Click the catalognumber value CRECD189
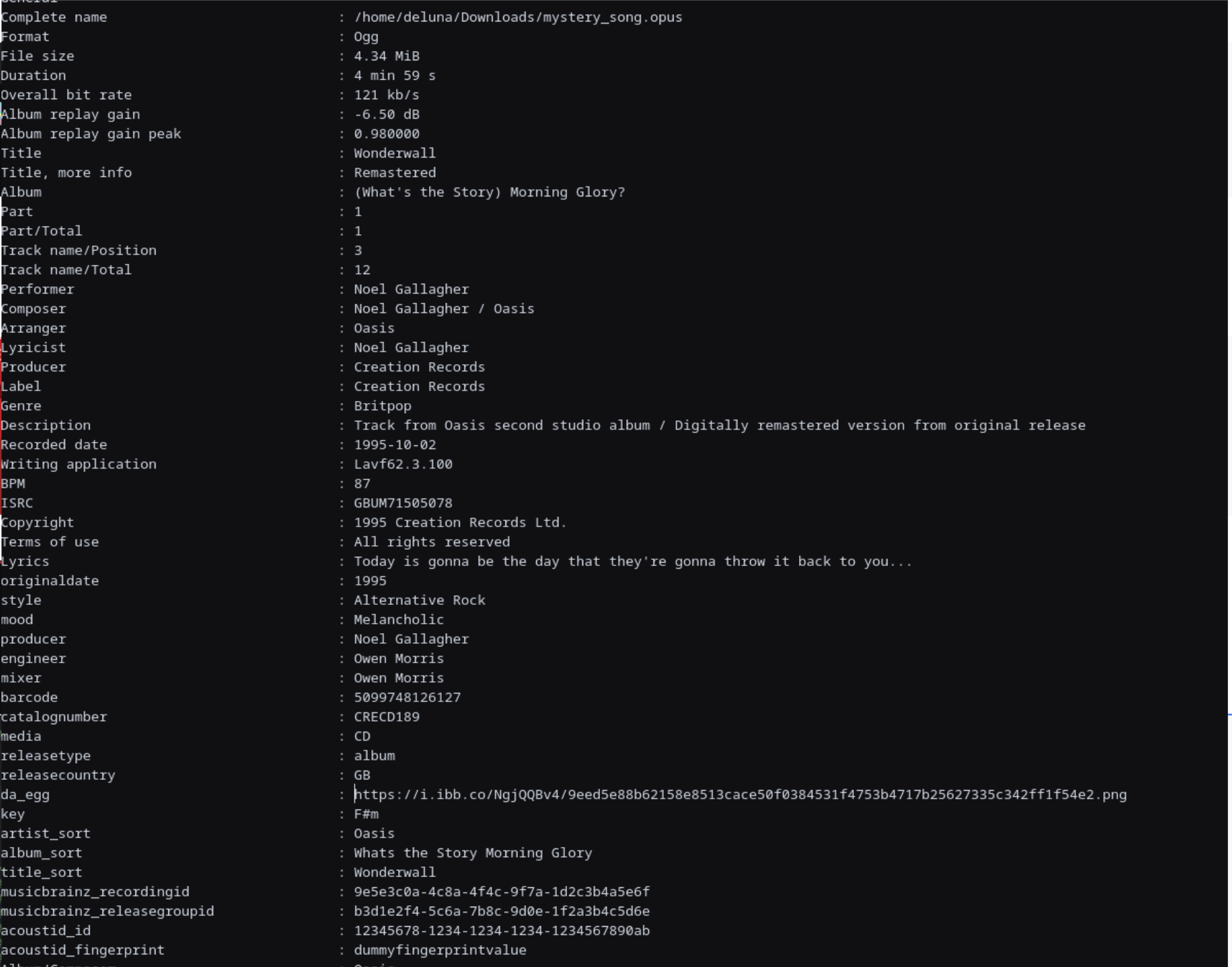Screen dimensions: 1232x967 (x=387, y=717)
